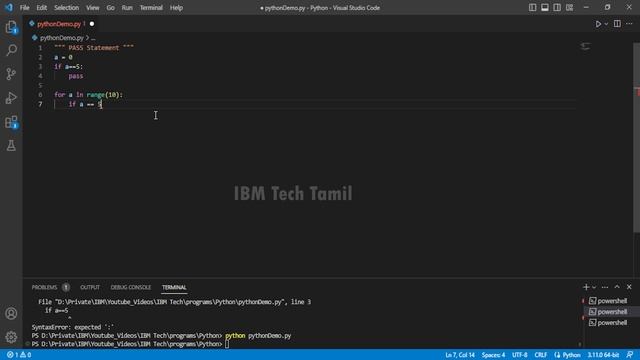Click Spaces: 4 indentation setting
The height and width of the screenshot is (360, 640).
click(x=493, y=355)
